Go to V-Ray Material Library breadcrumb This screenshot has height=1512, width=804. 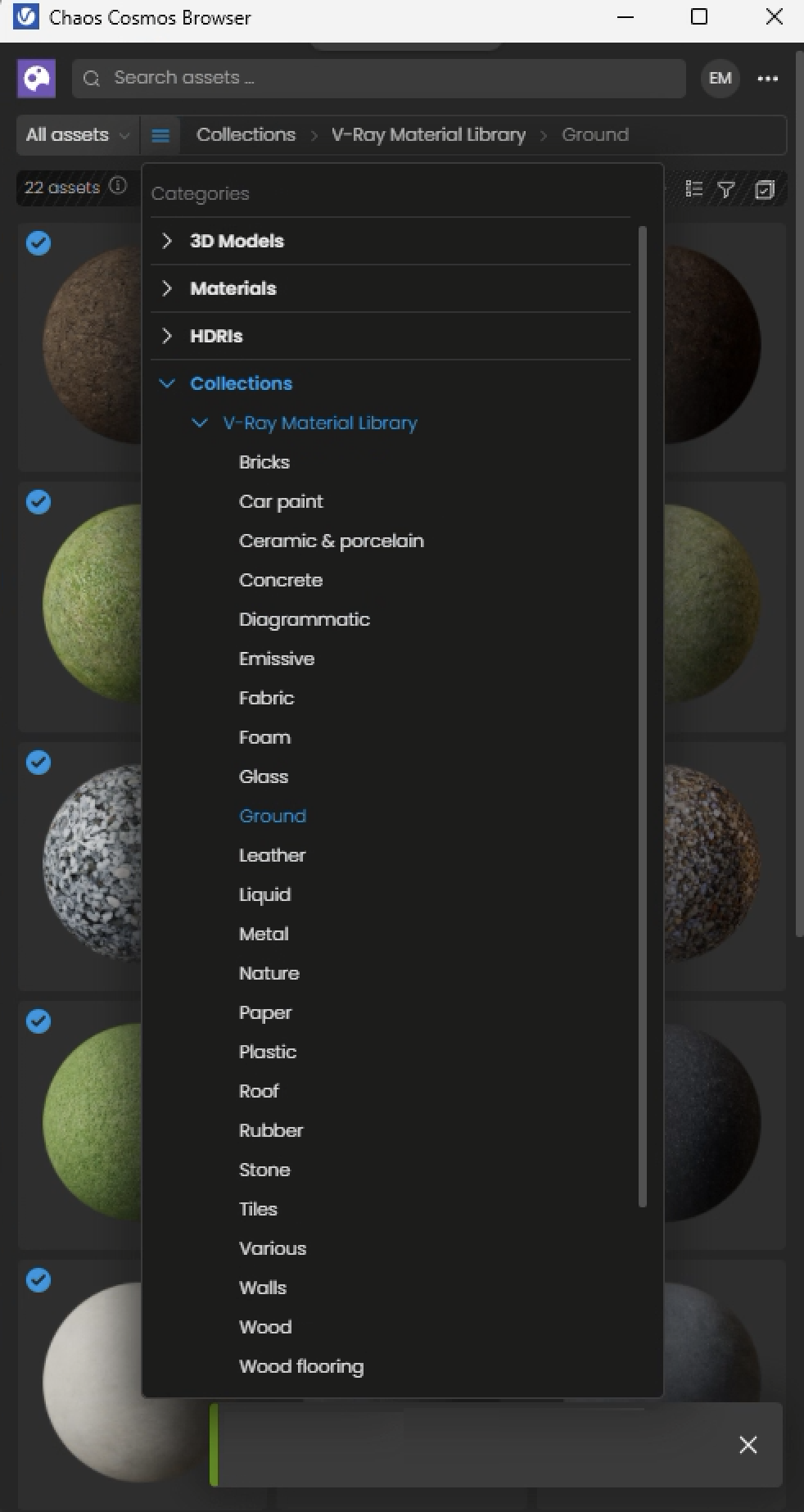[428, 134]
